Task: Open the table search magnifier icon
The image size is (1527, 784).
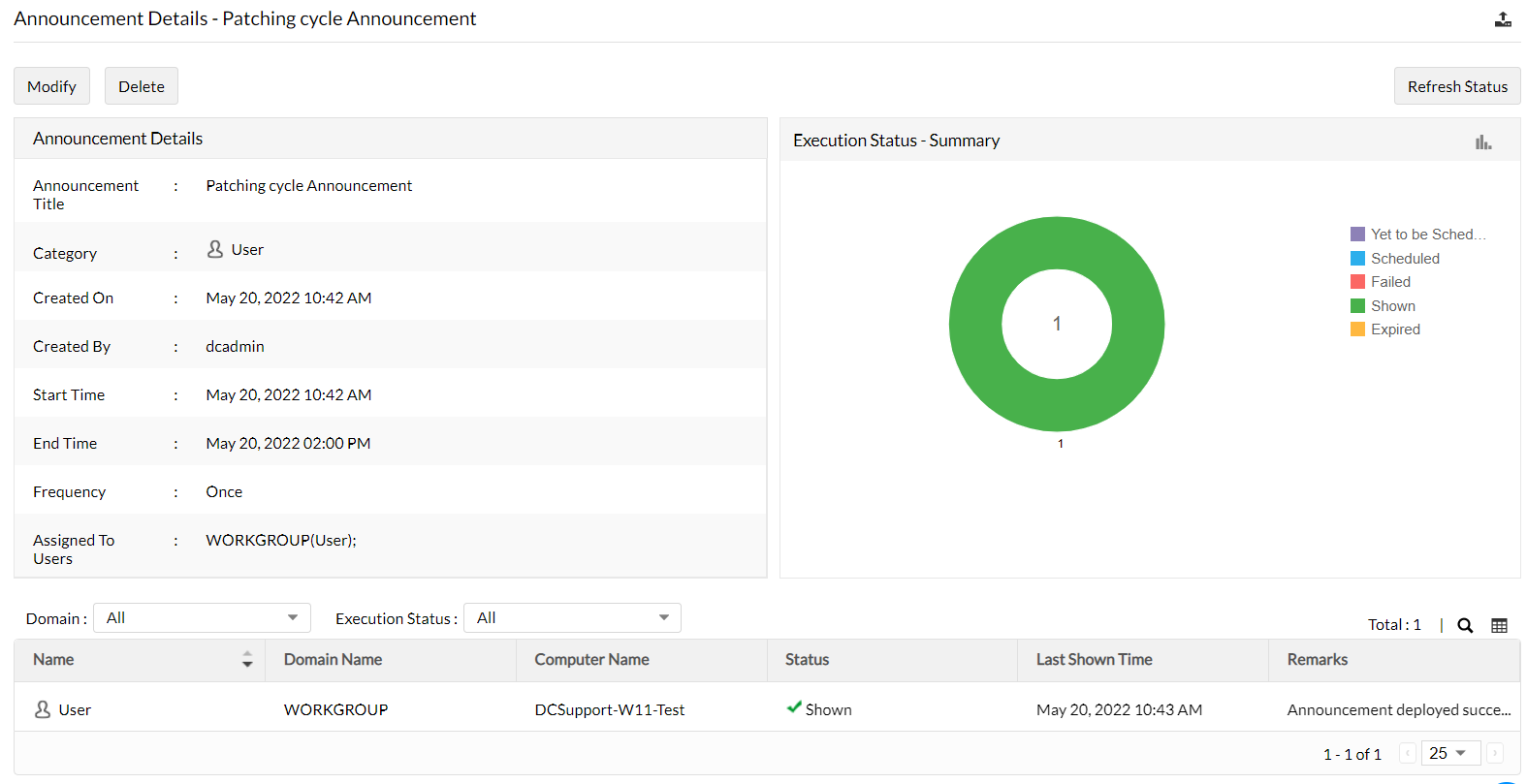Action: 1465,626
